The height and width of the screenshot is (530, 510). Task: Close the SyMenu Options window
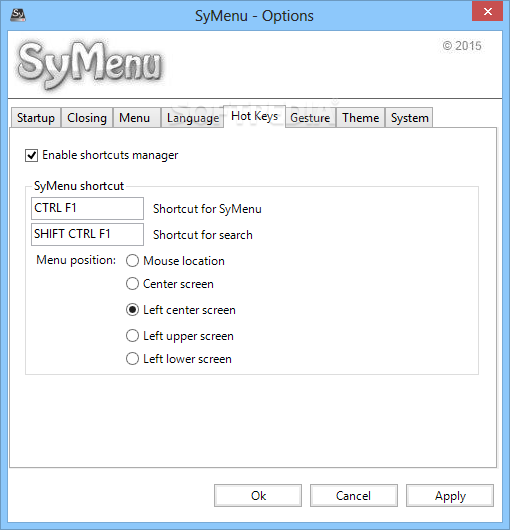[487, 11]
